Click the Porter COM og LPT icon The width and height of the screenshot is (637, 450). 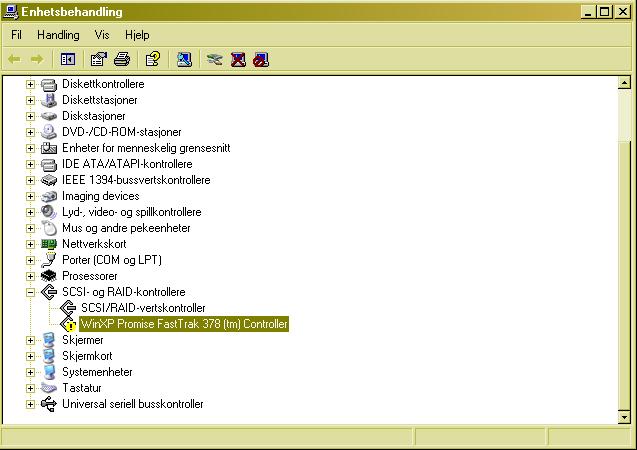coord(49,260)
